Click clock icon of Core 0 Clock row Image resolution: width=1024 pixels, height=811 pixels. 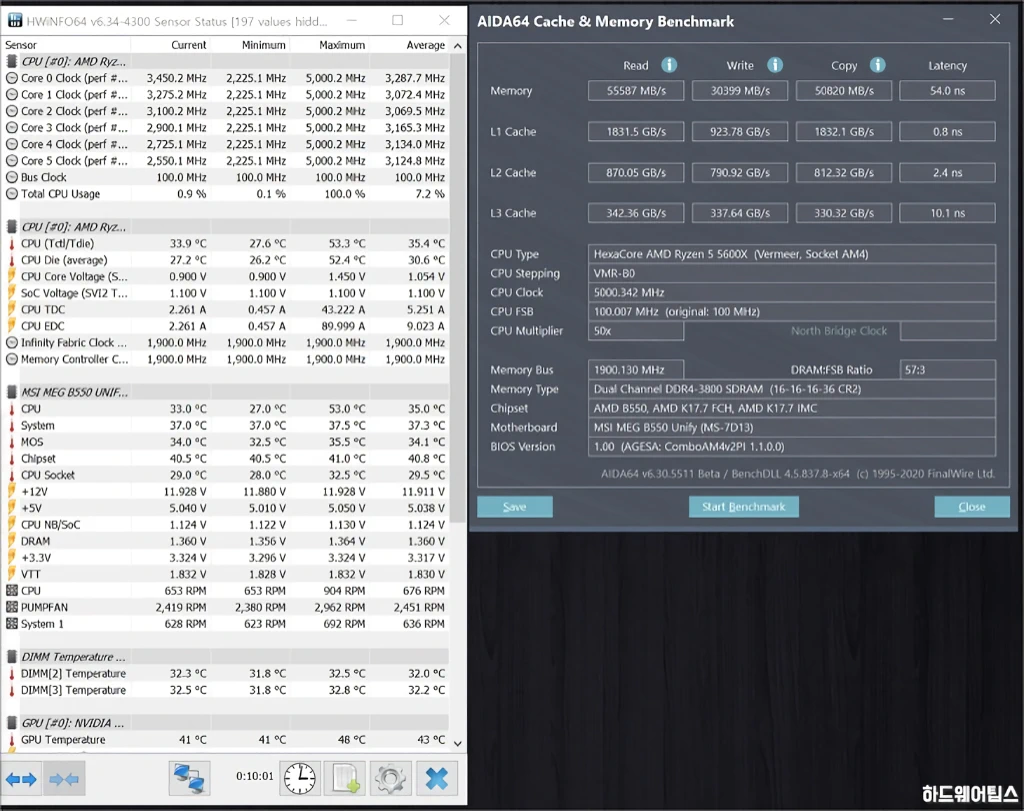pos(12,78)
